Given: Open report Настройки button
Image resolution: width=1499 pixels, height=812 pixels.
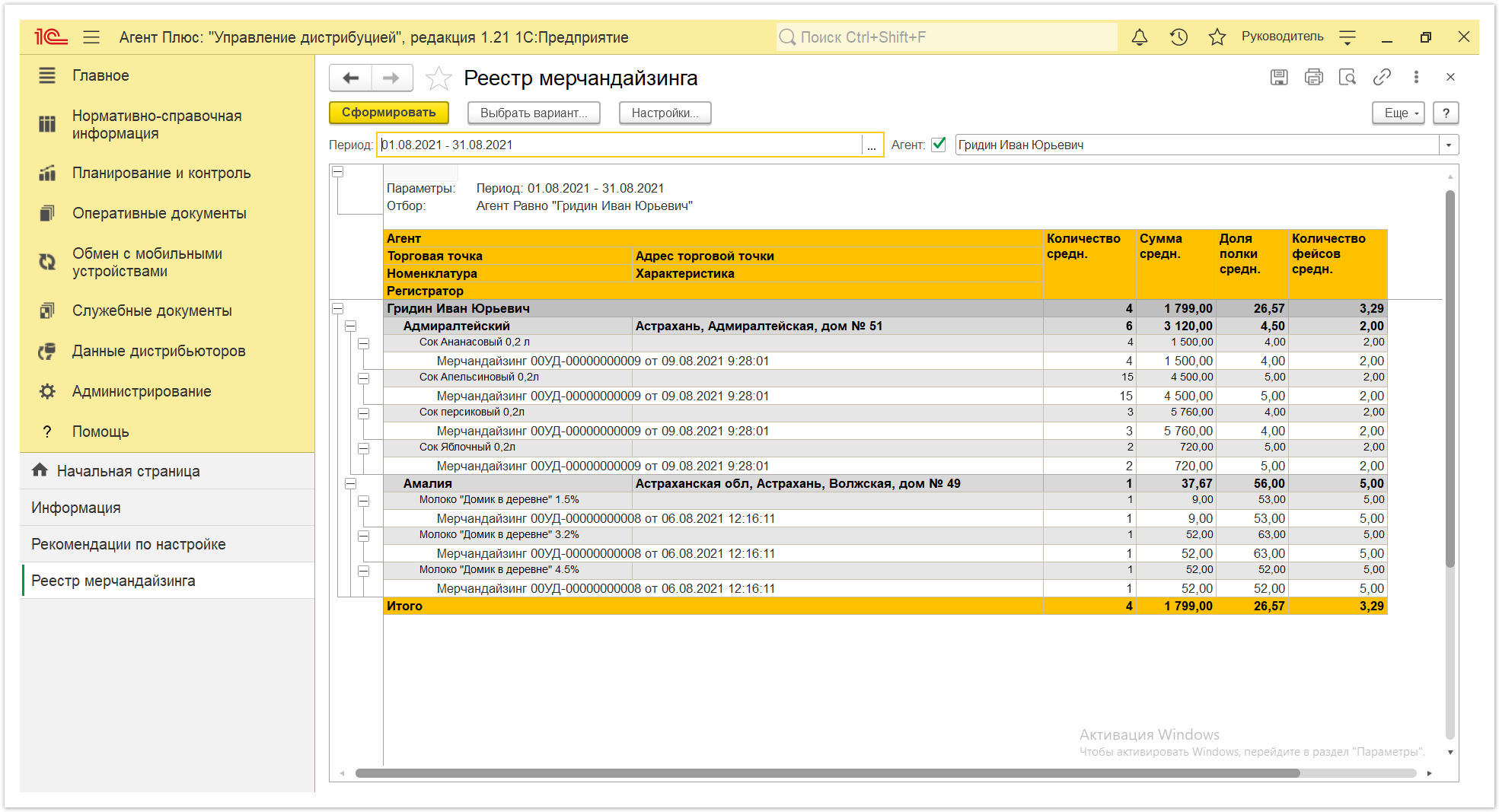Looking at the screenshot, I should 665,113.
